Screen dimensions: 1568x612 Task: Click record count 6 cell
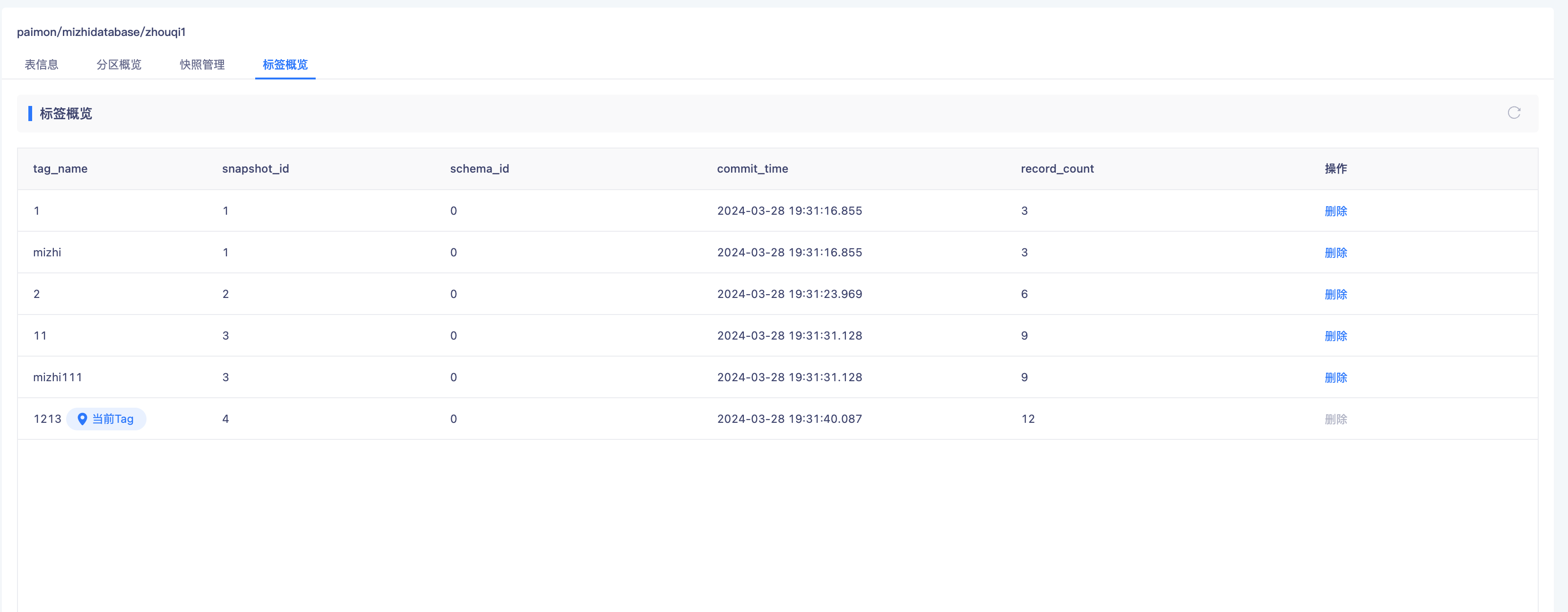1025,294
